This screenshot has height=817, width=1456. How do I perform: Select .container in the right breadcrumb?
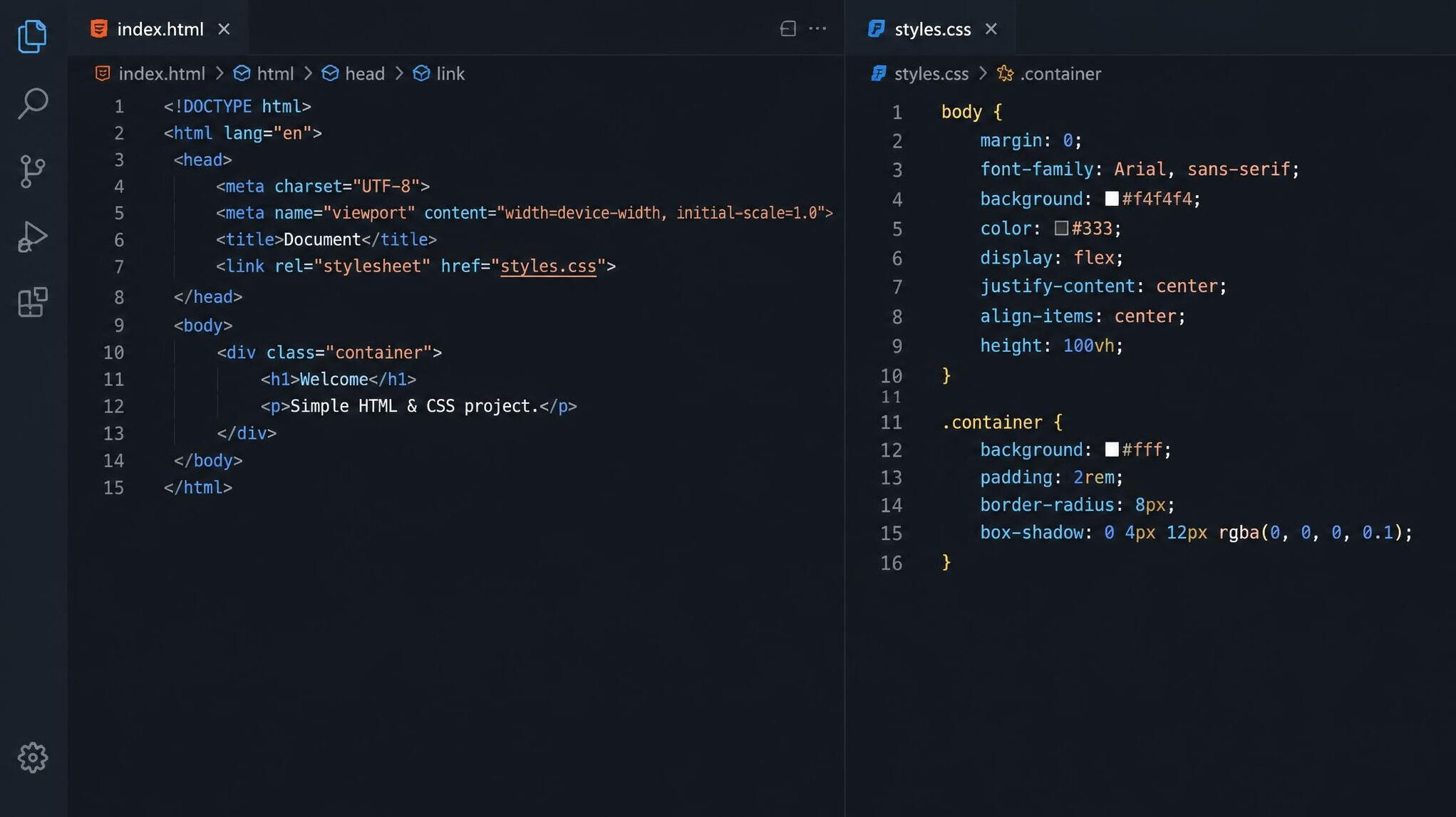[1060, 73]
